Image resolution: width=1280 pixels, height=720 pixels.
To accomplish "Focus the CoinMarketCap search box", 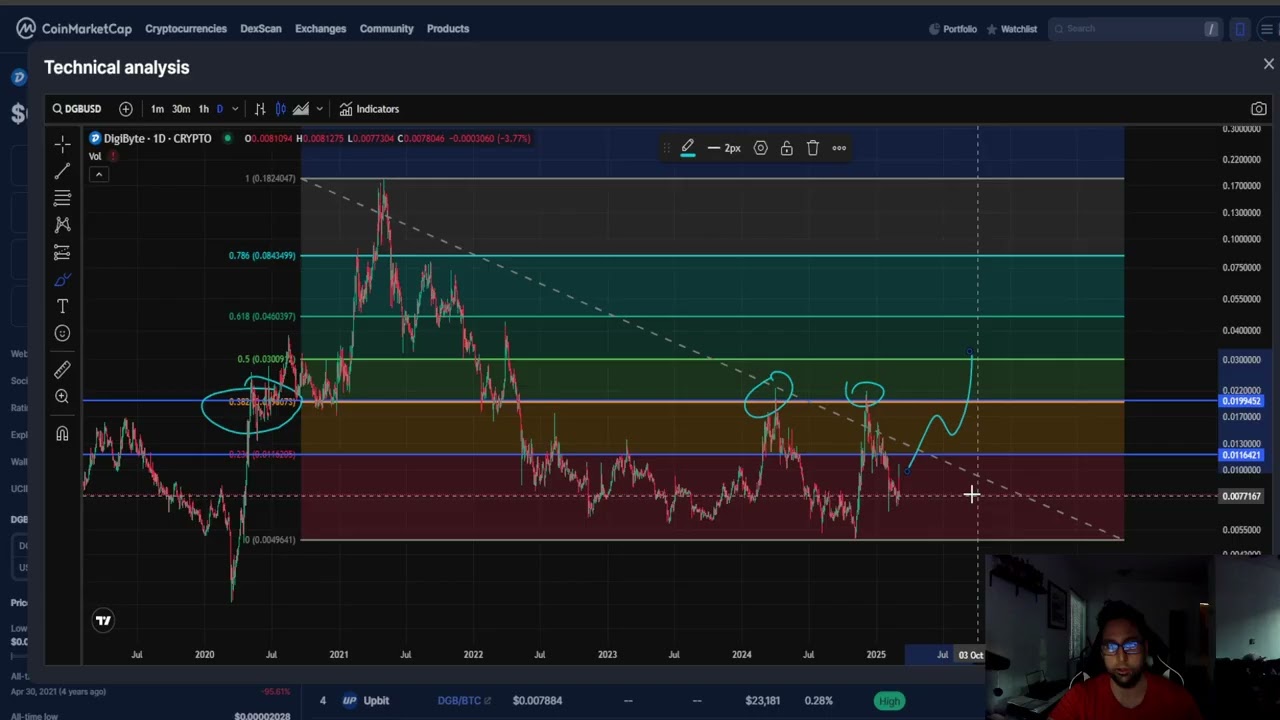I will [x=1134, y=29].
